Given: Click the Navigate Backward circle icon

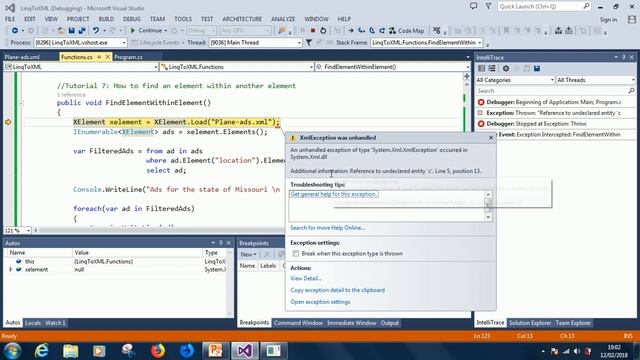Looking at the screenshot, I should (x=15, y=31).
